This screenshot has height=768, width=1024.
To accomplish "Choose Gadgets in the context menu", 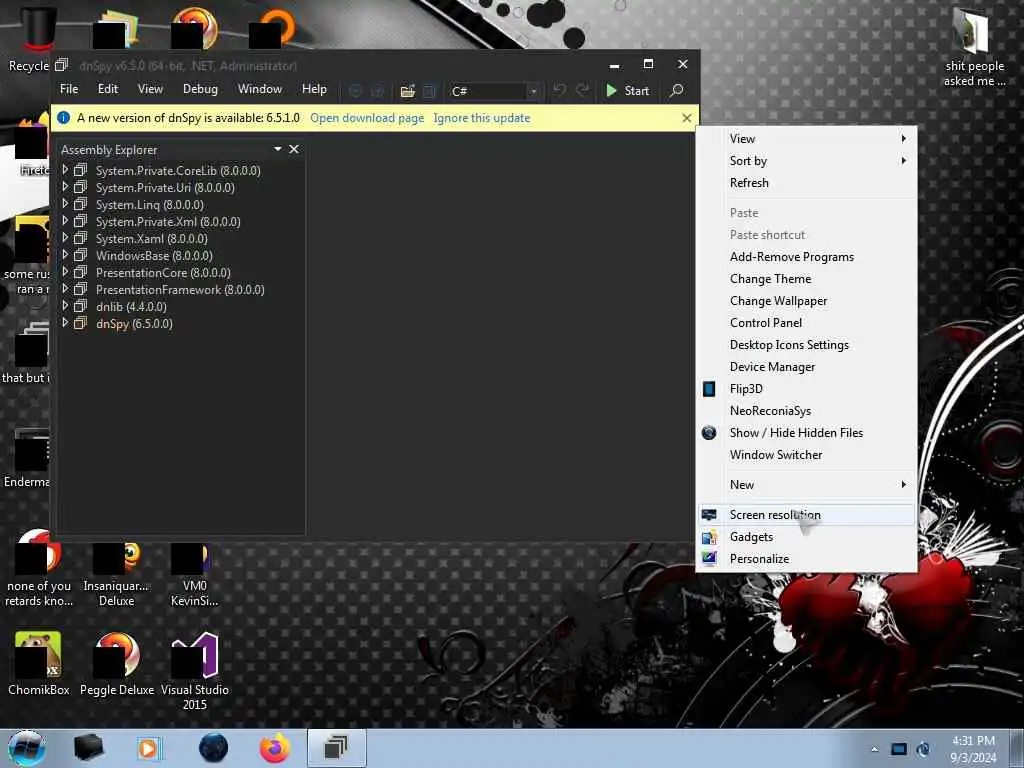I will [807, 537].
